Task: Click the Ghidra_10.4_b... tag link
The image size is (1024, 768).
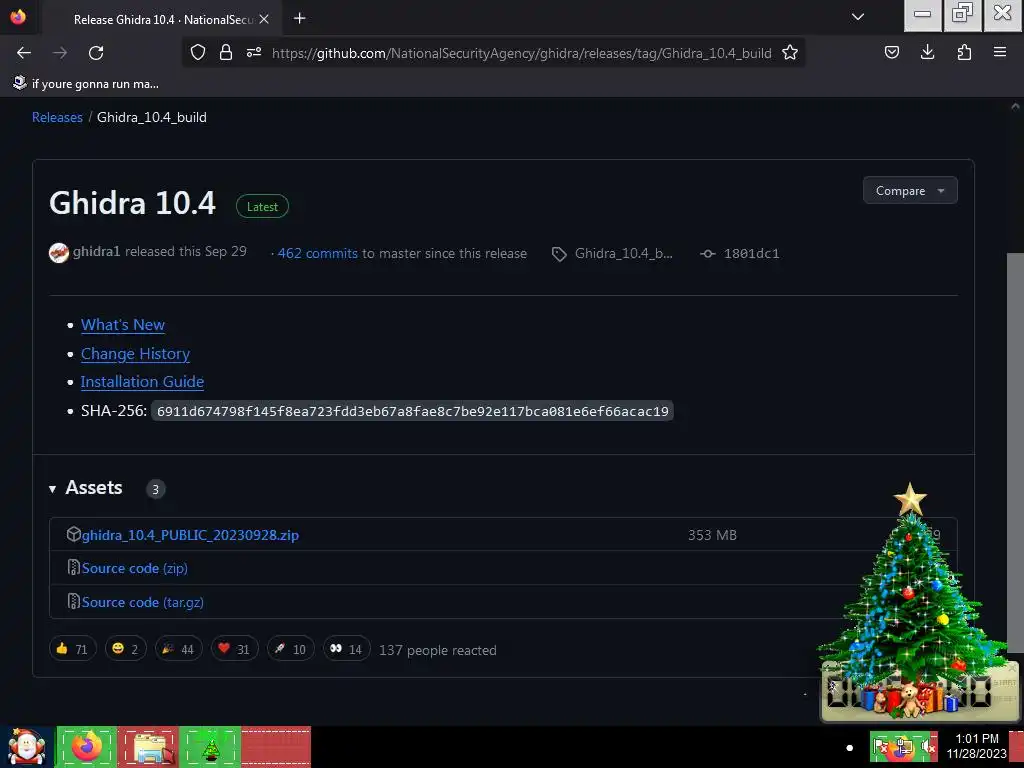Action: tap(623, 253)
